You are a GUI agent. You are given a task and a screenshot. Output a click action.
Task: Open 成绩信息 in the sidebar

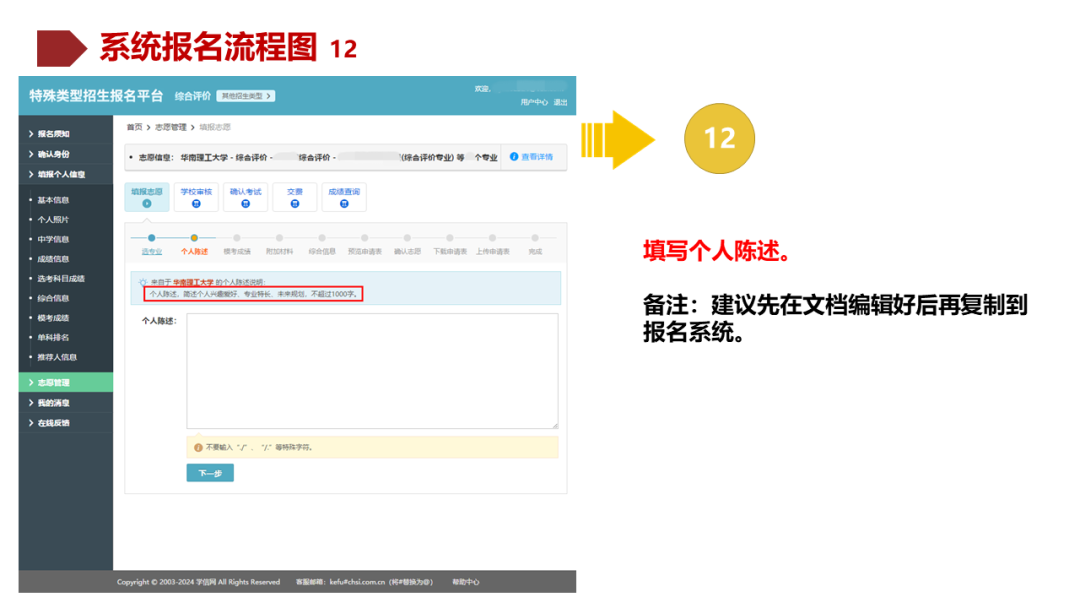point(53,260)
